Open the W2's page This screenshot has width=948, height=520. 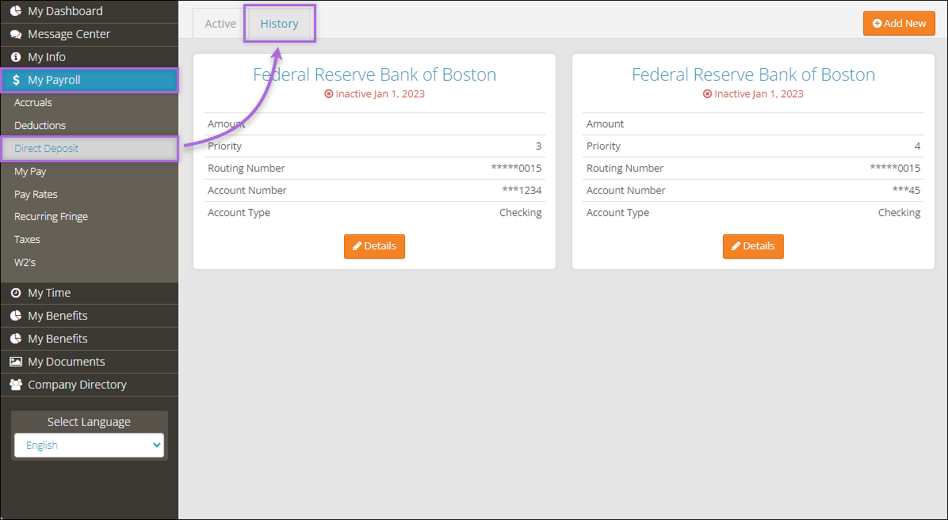[25, 263]
